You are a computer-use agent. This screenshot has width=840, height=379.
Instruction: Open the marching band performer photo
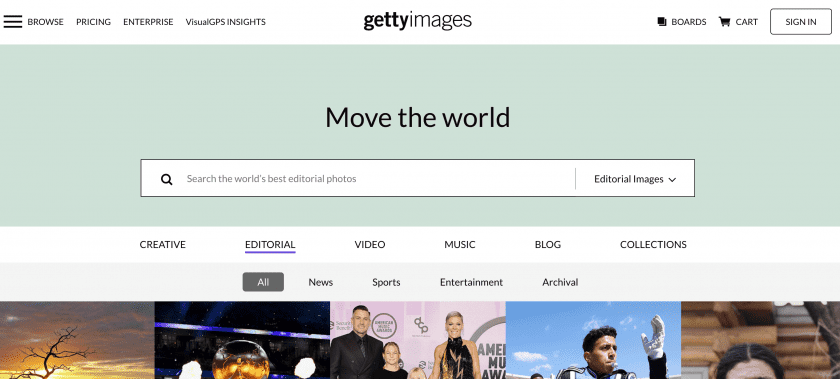pos(593,340)
